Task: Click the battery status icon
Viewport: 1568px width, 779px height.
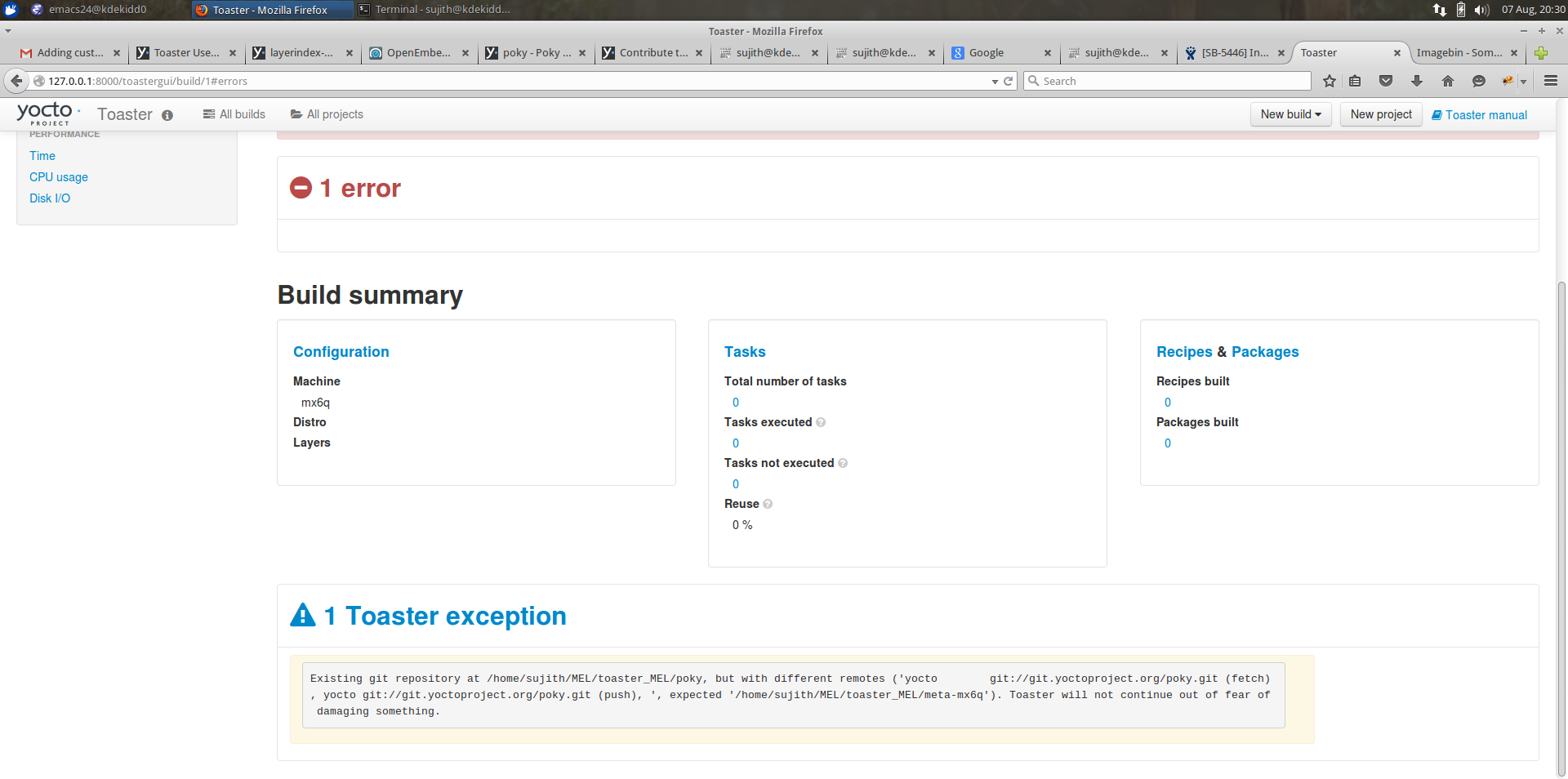Action: [1461, 10]
